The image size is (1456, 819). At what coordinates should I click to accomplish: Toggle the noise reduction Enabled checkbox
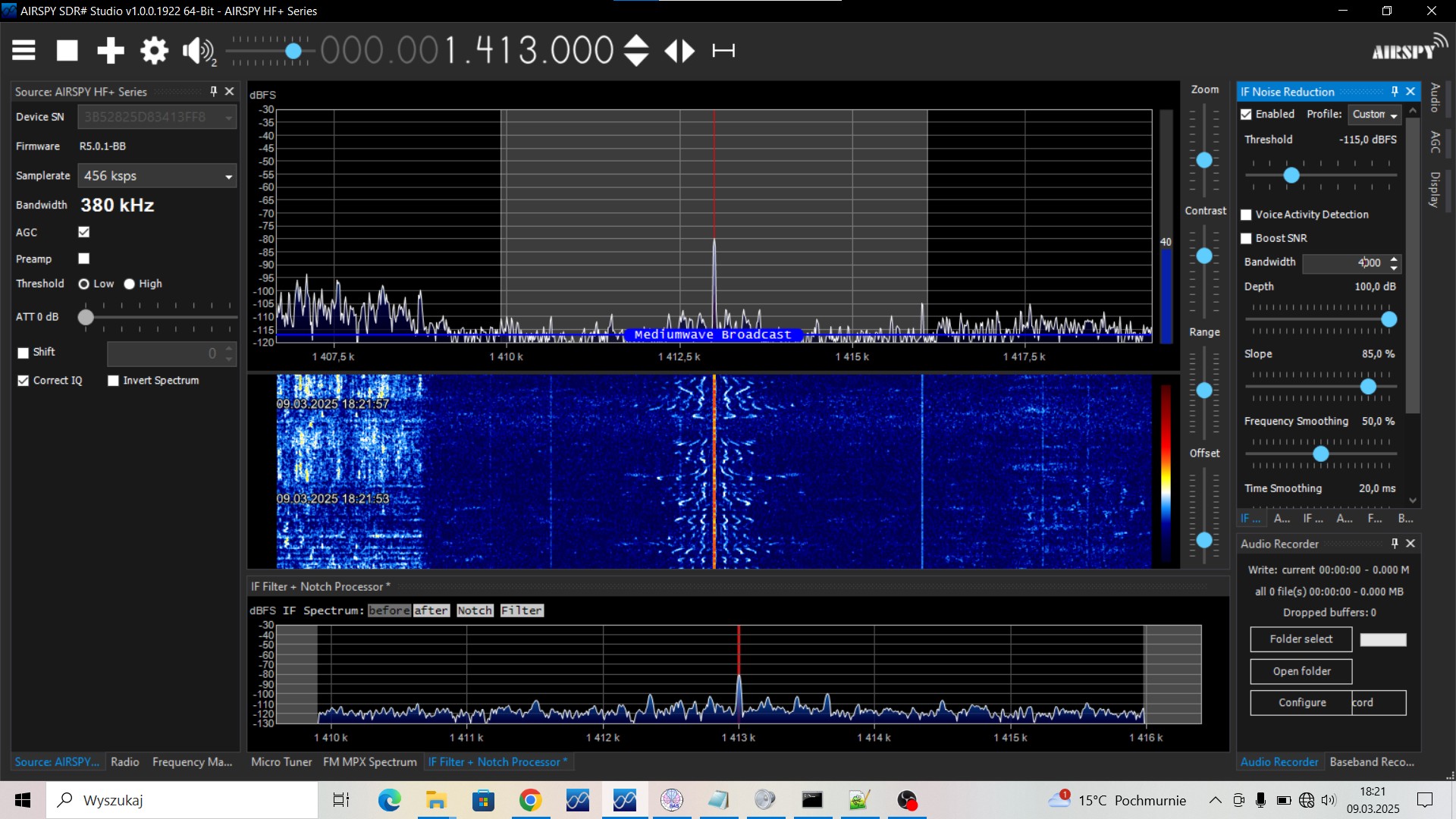[1246, 115]
